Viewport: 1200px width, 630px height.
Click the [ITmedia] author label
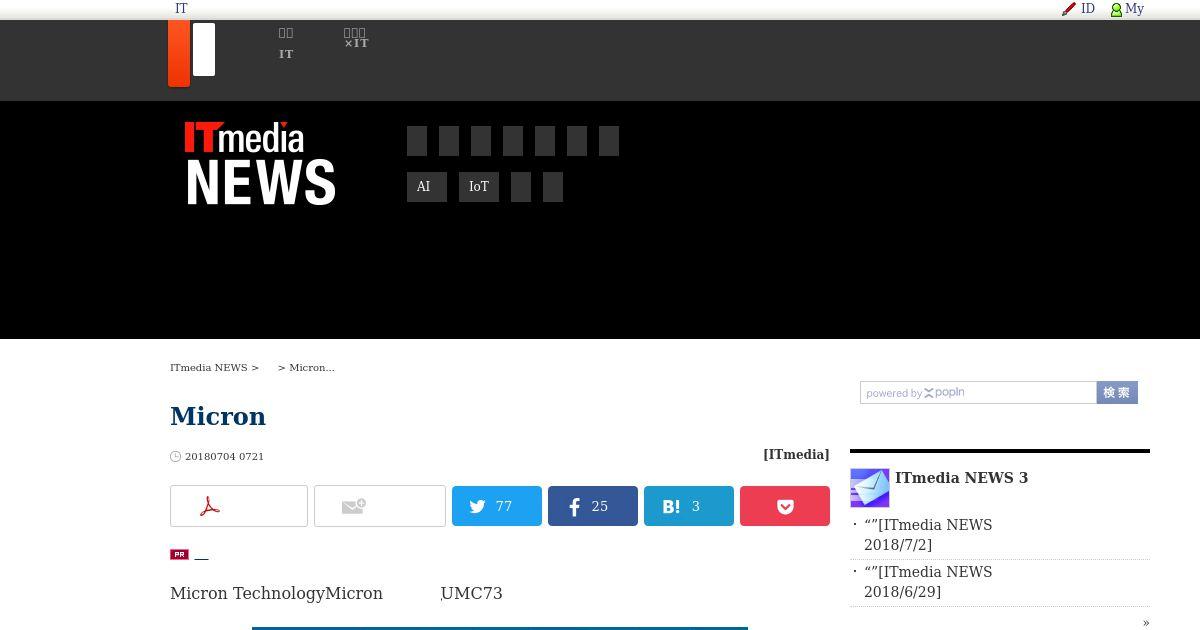[x=796, y=454]
